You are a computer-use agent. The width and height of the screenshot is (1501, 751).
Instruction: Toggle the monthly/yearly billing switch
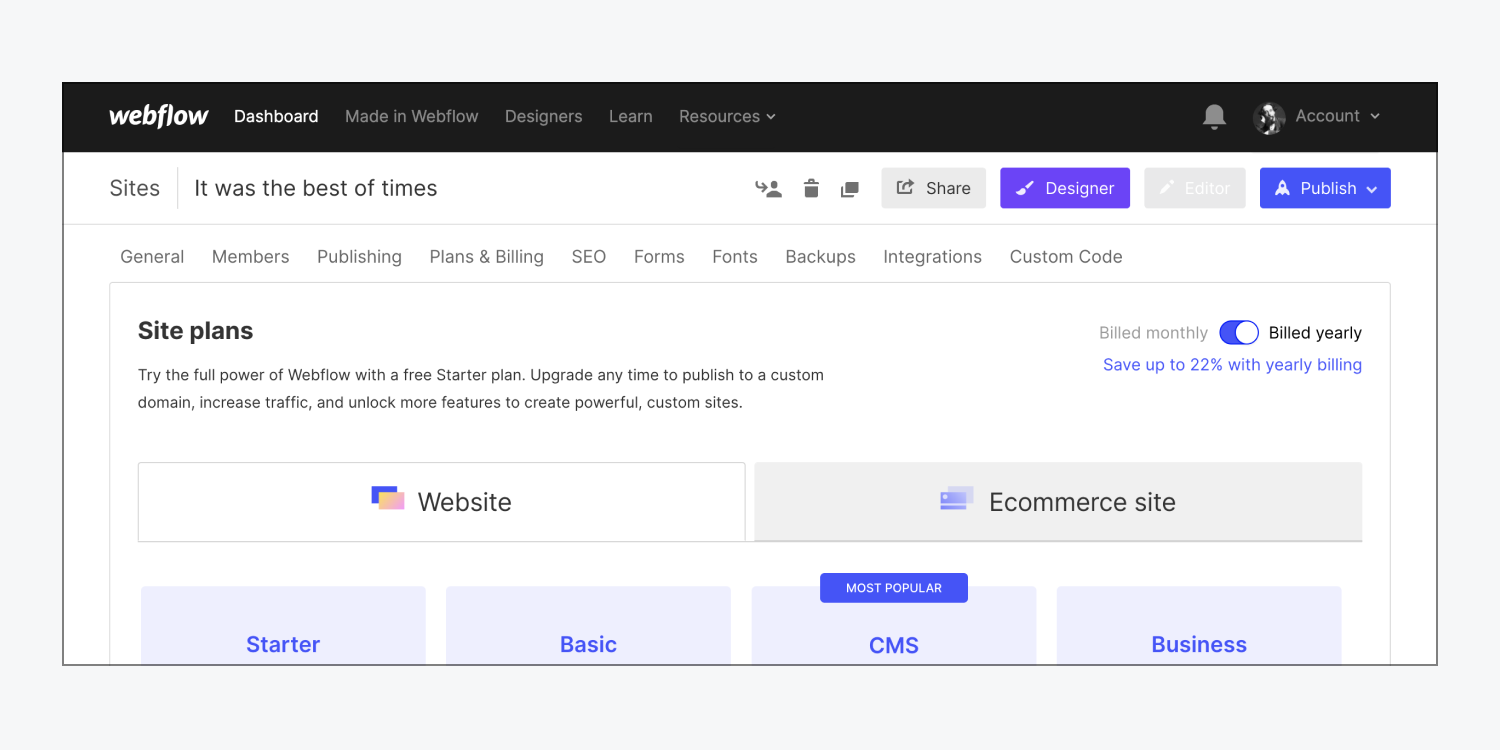[x=1239, y=333]
